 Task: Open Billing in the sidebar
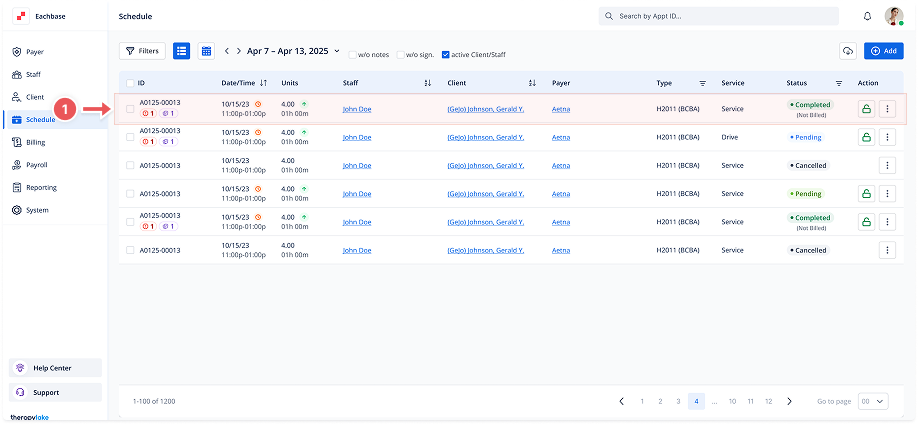coord(35,142)
